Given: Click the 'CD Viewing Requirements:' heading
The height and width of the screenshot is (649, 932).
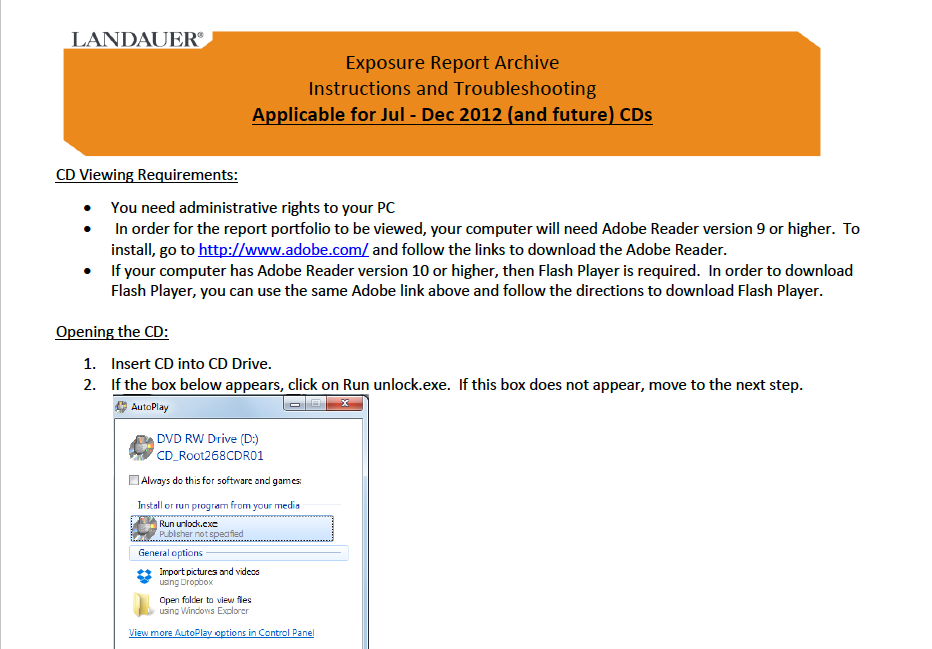Looking at the screenshot, I should tap(147, 176).
